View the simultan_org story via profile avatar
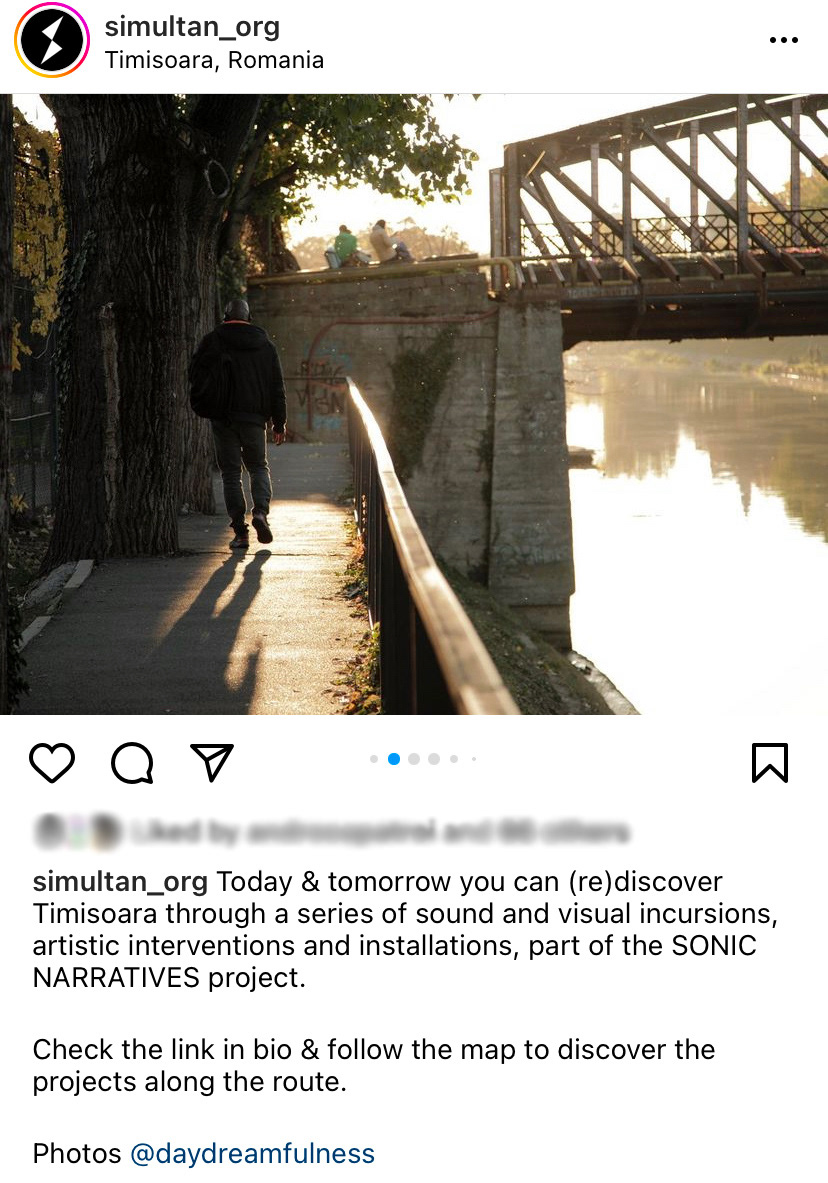Viewport: 828px width, 1183px height. pos(52,40)
